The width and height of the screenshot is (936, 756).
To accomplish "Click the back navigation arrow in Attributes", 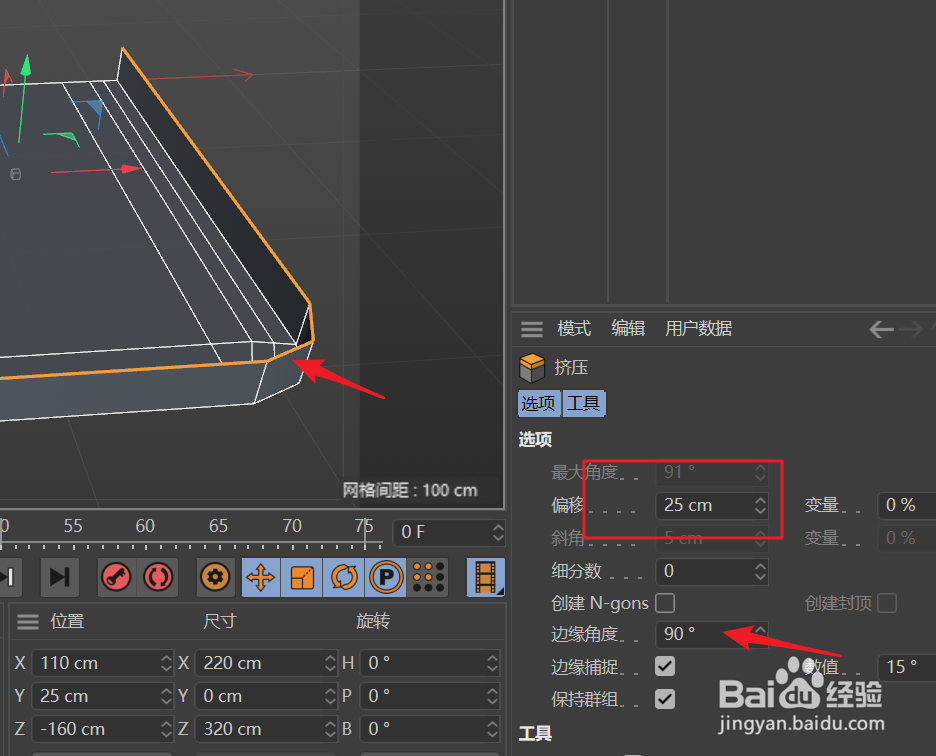I will 881,328.
